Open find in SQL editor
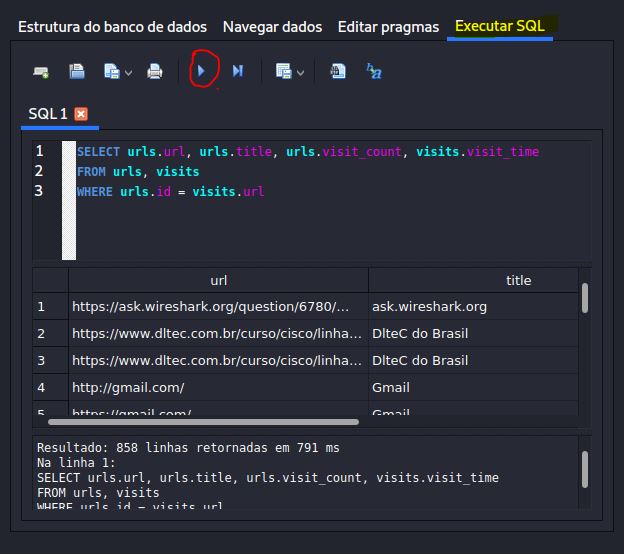624x554 pixels. 338,71
